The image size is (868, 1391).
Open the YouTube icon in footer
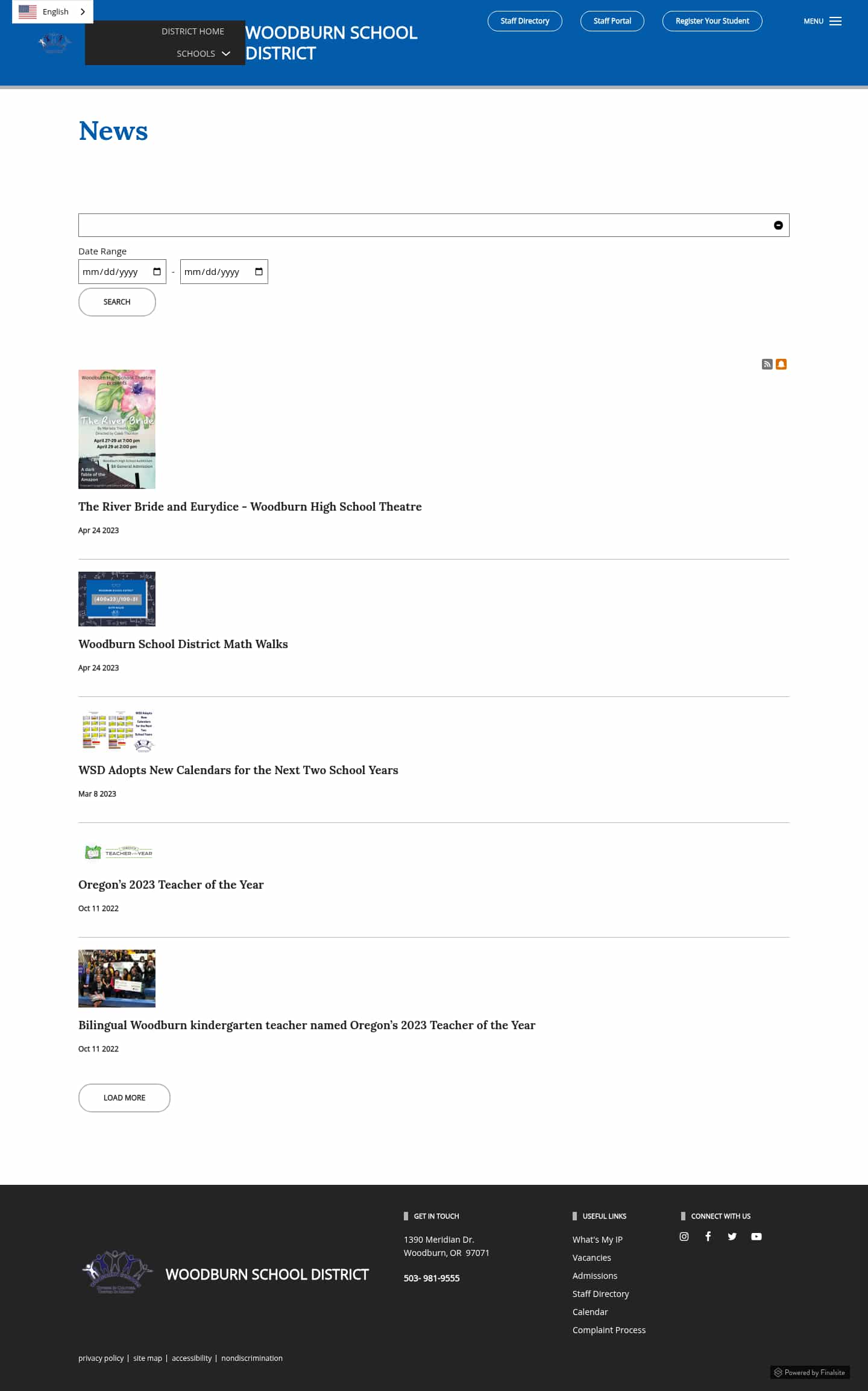[756, 1237]
